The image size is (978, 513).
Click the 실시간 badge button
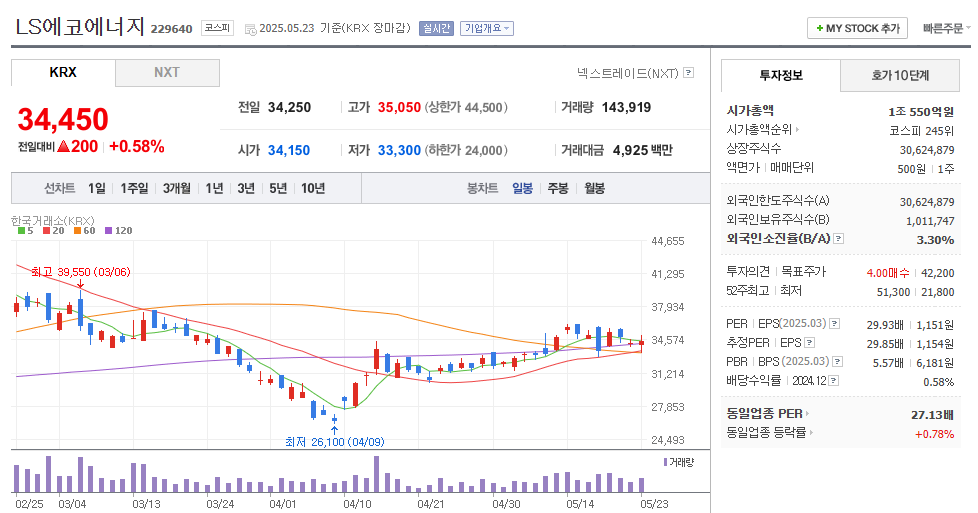point(436,28)
